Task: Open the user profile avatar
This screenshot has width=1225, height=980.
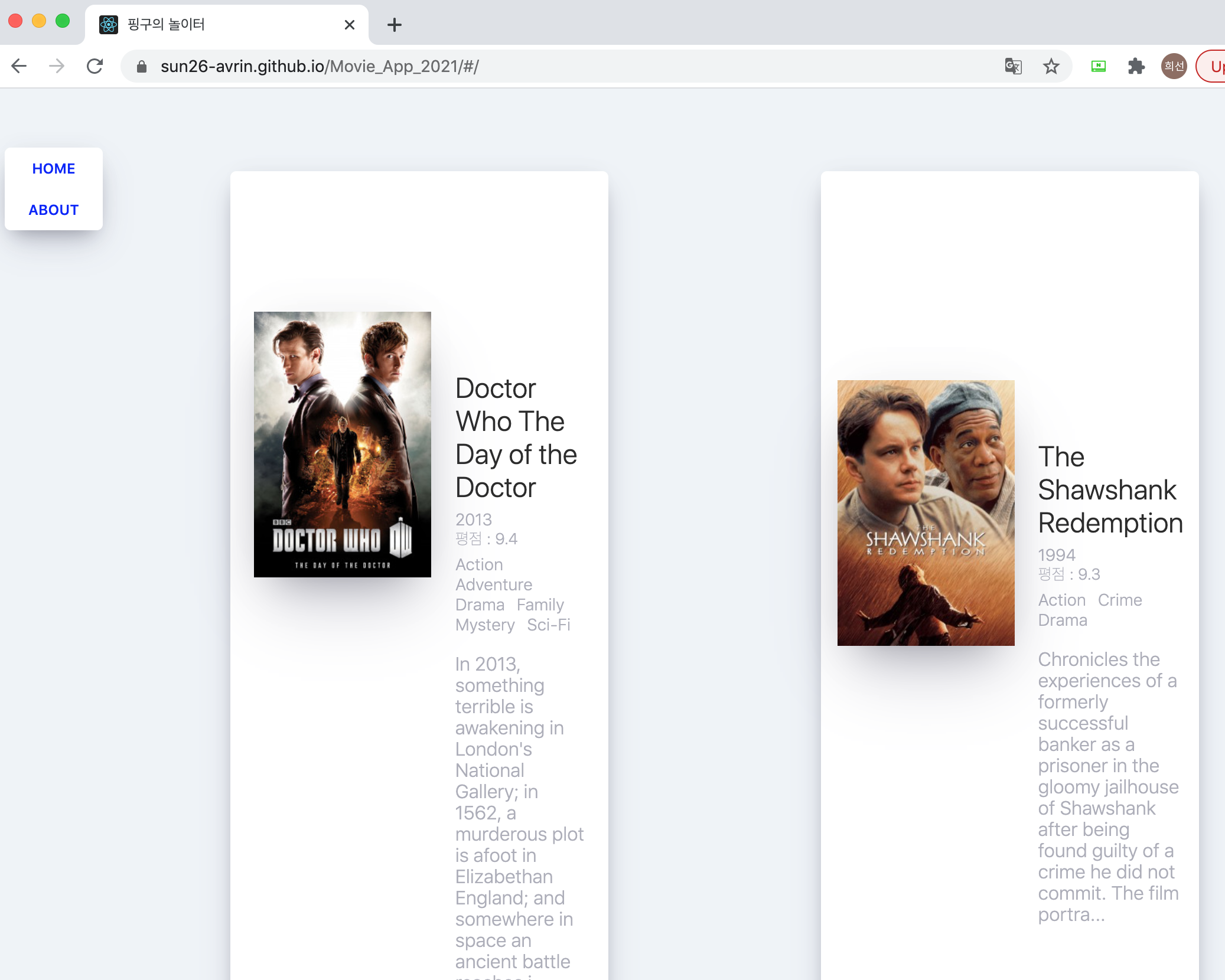Action: tap(1174, 66)
